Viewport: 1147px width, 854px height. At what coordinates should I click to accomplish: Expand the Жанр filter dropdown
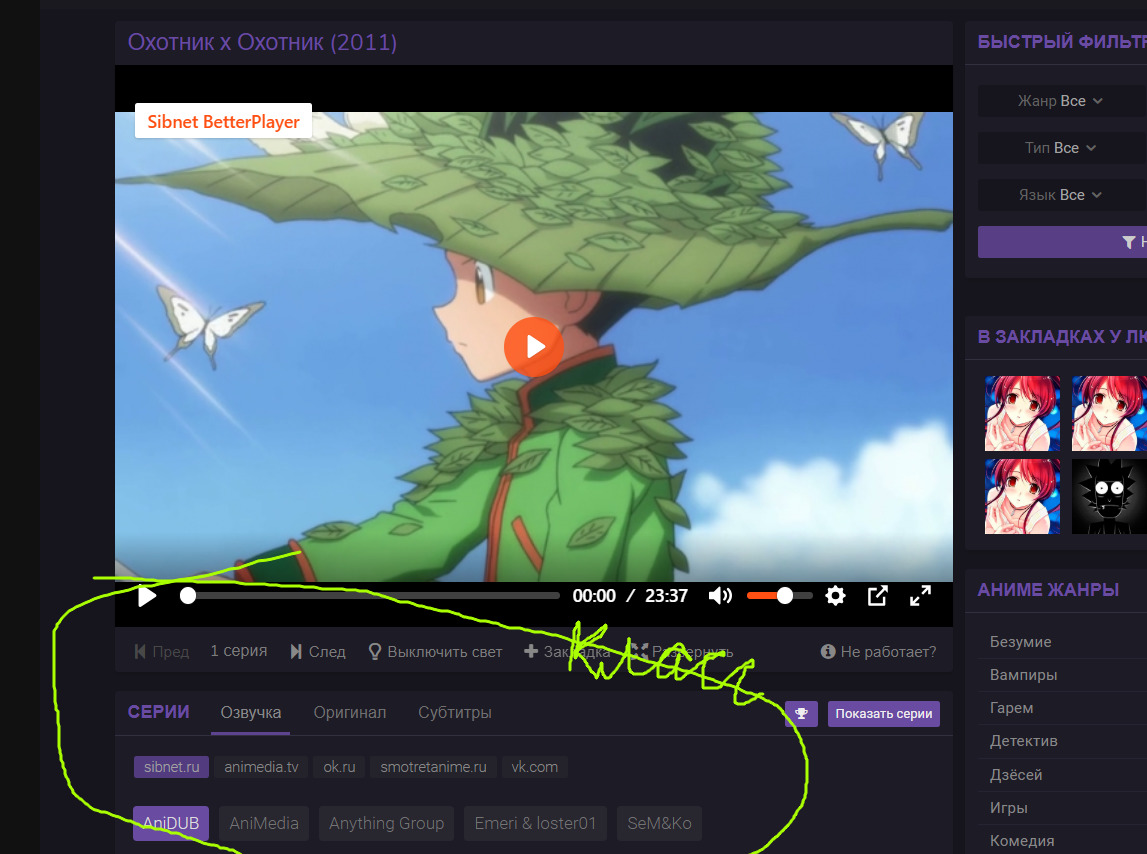1060,101
